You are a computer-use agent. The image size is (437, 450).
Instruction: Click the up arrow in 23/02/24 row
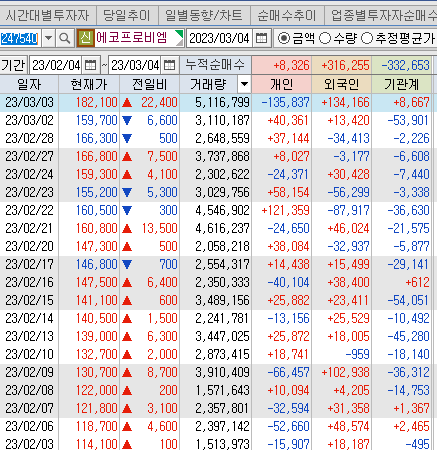point(127,175)
